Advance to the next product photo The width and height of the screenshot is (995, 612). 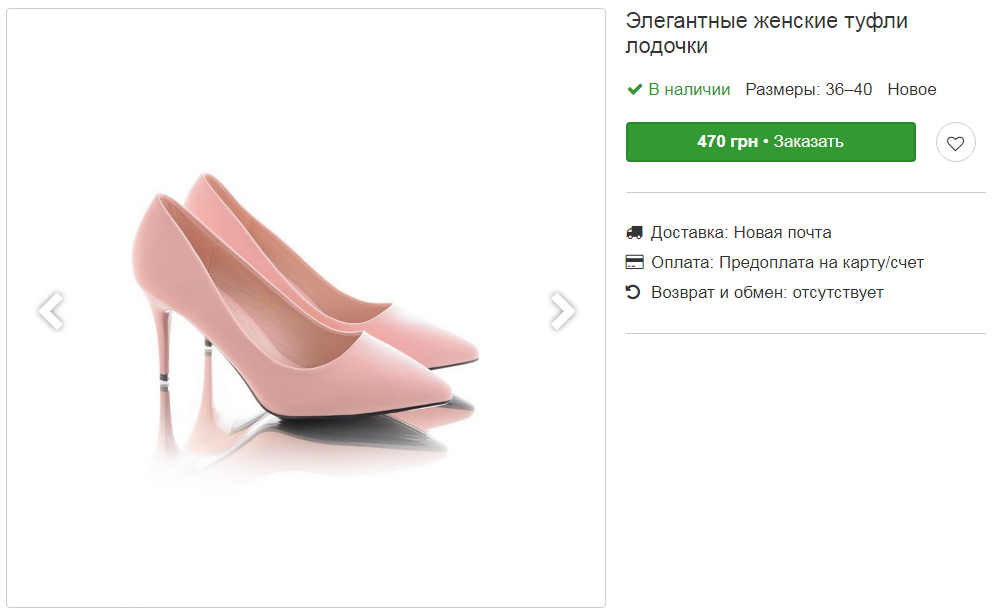tap(563, 311)
